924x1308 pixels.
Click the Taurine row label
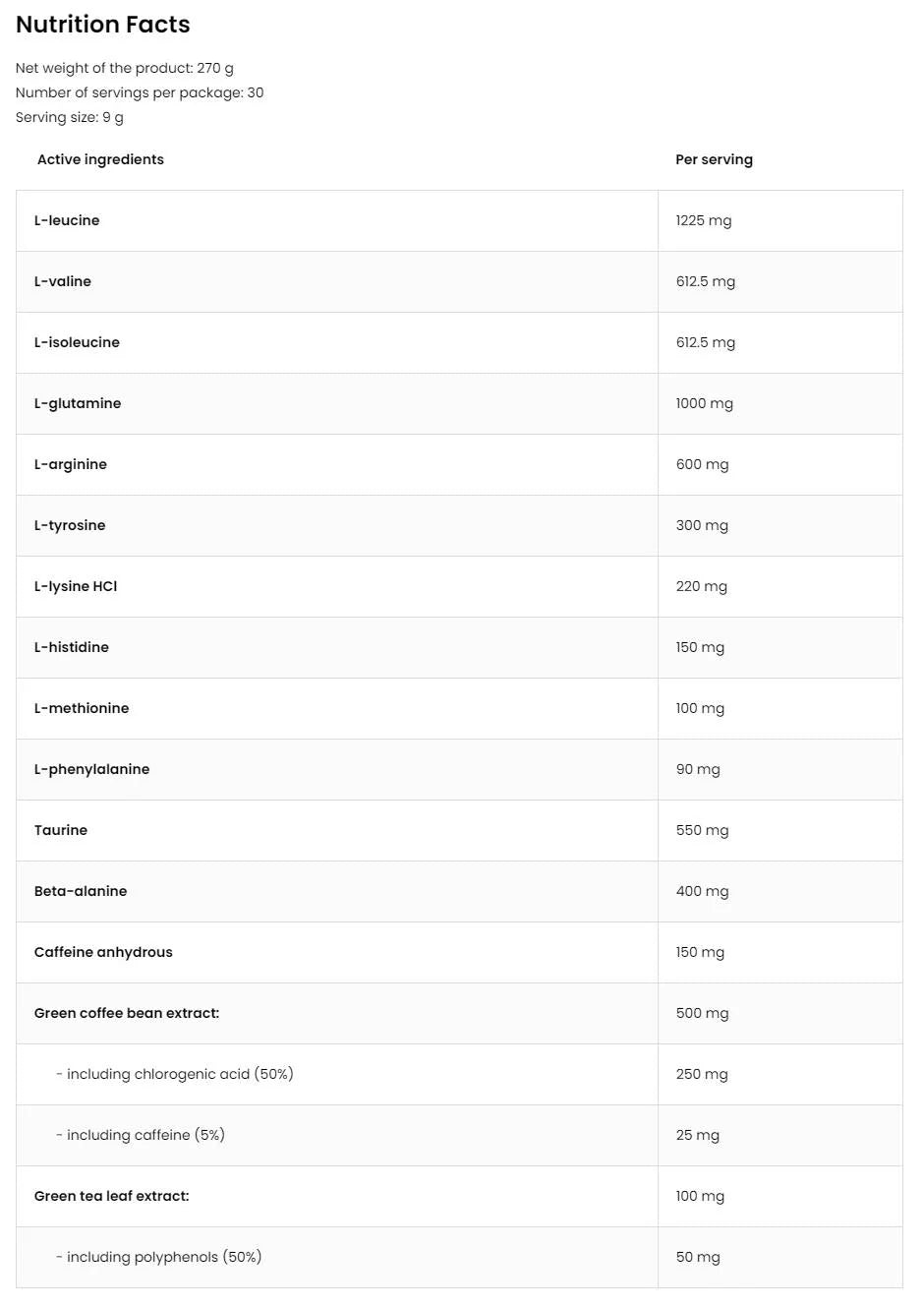[61, 830]
